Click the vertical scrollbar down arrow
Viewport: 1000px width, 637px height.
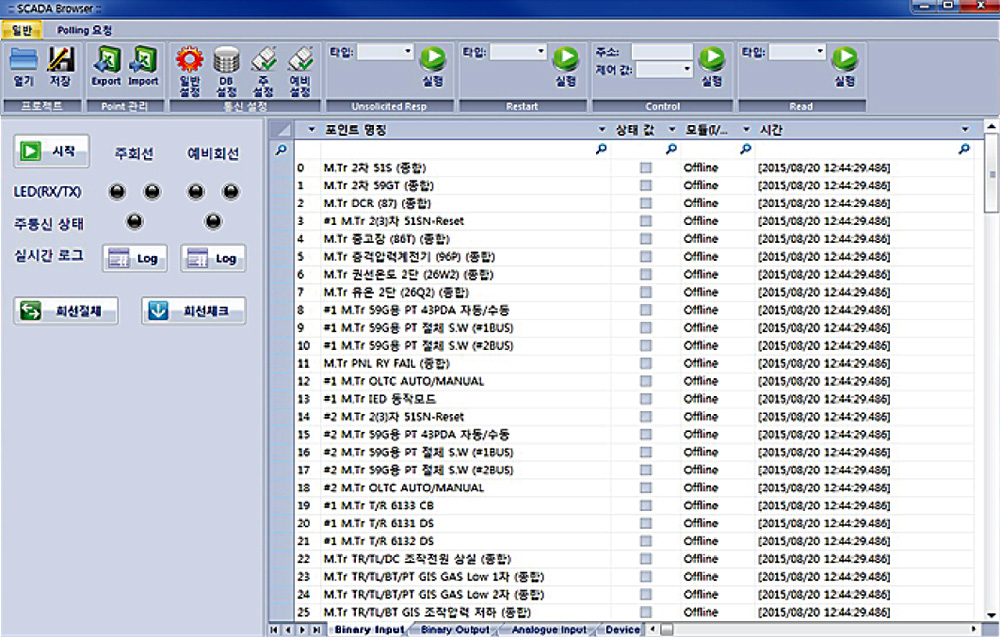pyautogui.click(x=992, y=615)
